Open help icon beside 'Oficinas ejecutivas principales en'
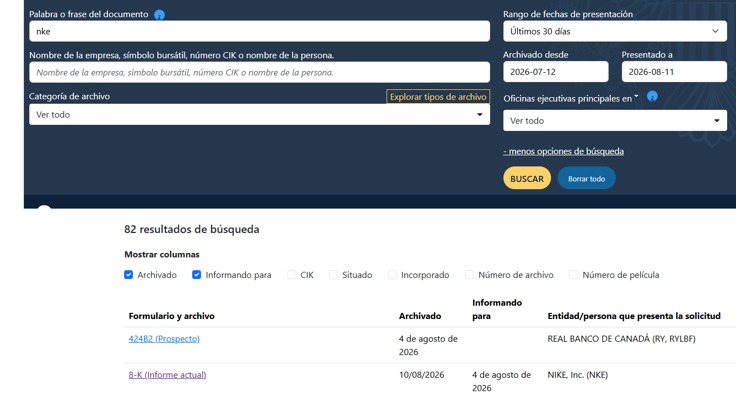The width and height of the screenshot is (736, 395). [x=652, y=97]
